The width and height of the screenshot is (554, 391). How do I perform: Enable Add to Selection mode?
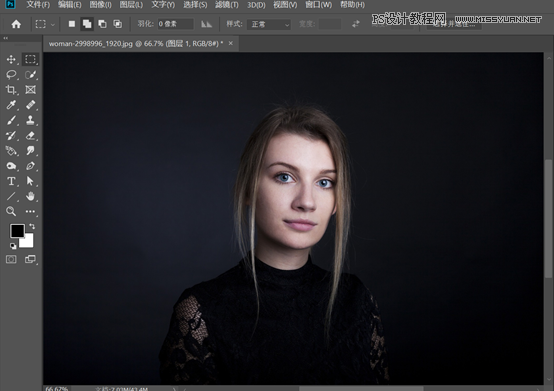pyautogui.click(x=87, y=24)
